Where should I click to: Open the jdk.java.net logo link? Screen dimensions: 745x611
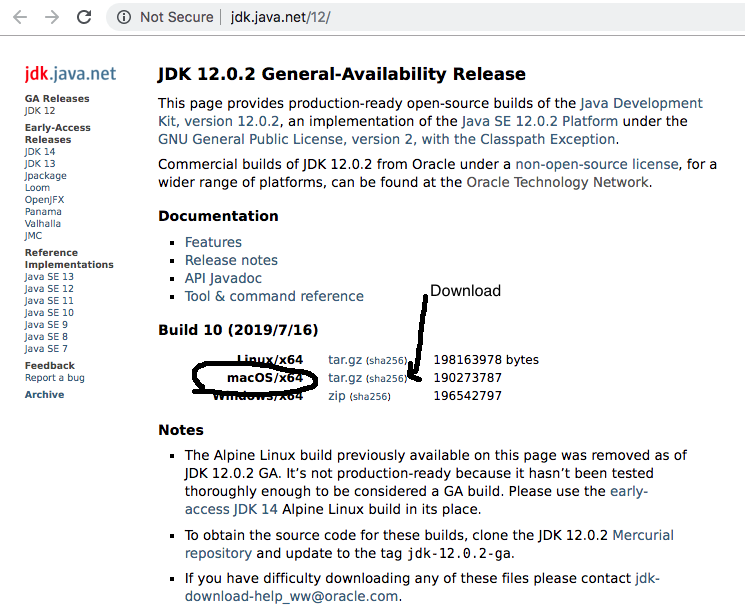(70, 74)
